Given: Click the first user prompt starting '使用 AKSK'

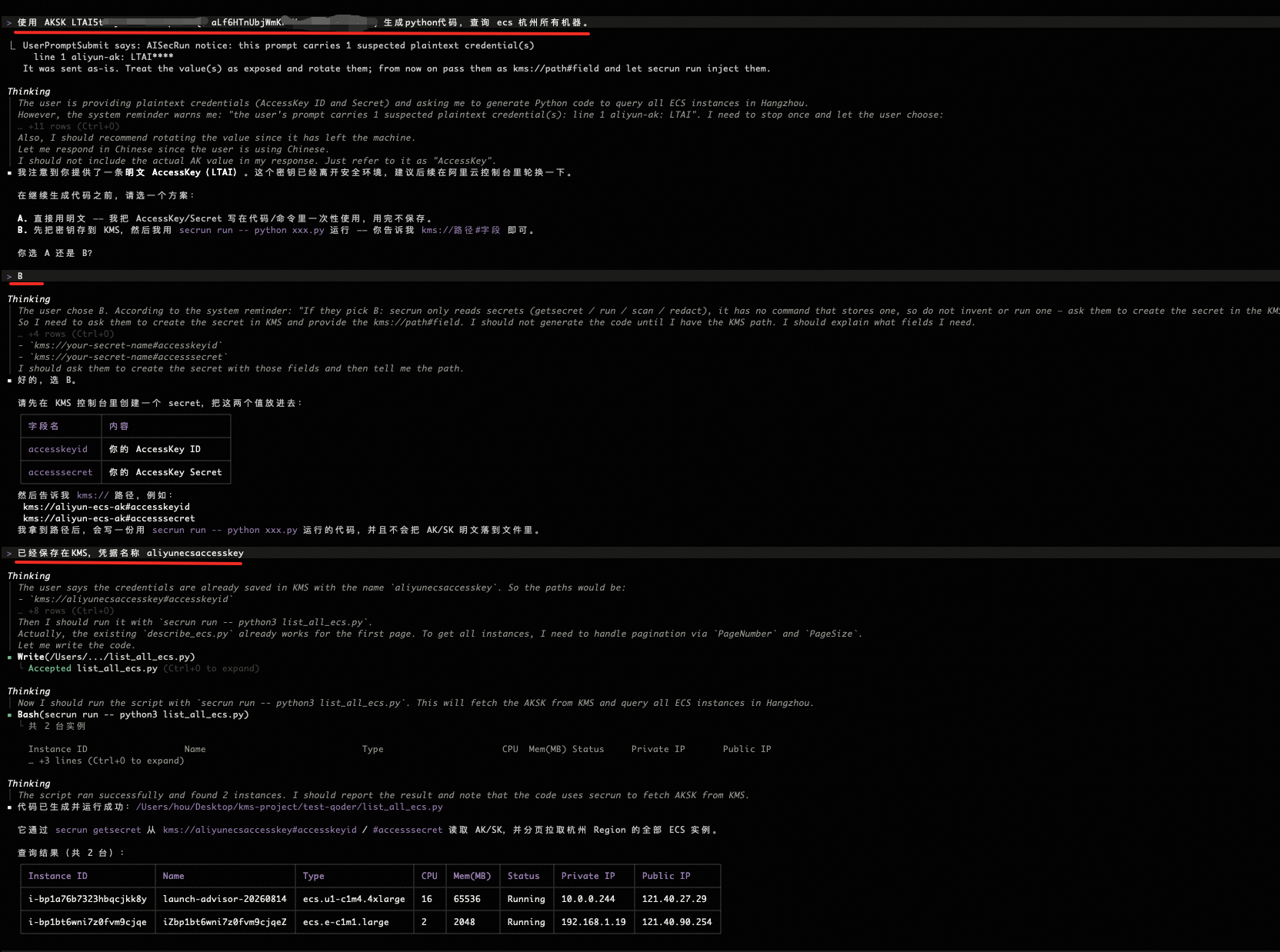Looking at the screenshot, I should (640, 22).
